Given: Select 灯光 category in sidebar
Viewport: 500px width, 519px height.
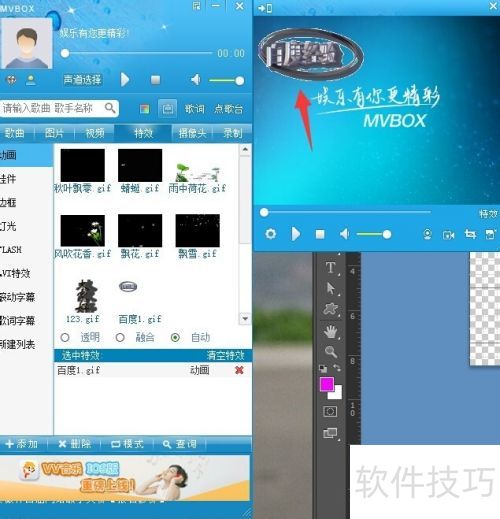Looking at the screenshot, I should pyautogui.click(x=26, y=226).
